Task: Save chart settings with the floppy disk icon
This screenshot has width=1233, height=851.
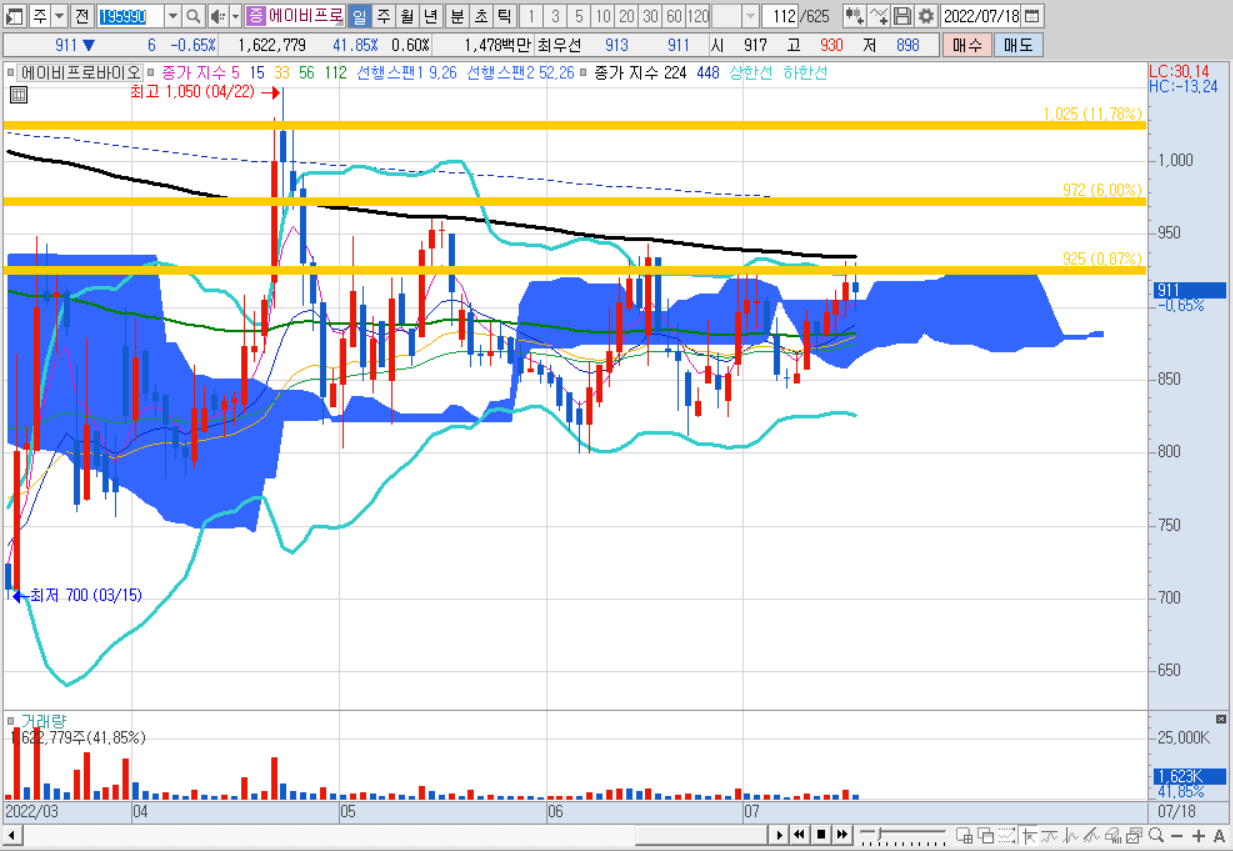Action: tap(902, 16)
